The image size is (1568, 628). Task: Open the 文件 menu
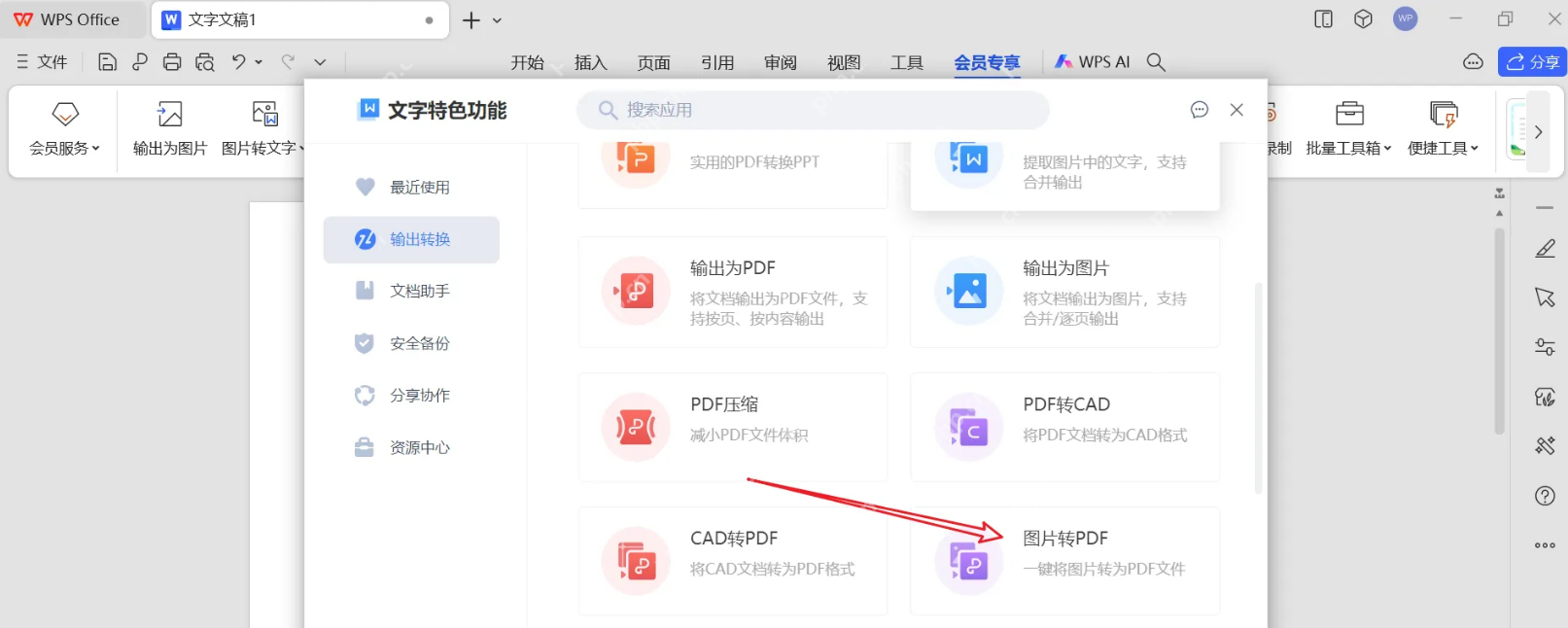pos(42,62)
